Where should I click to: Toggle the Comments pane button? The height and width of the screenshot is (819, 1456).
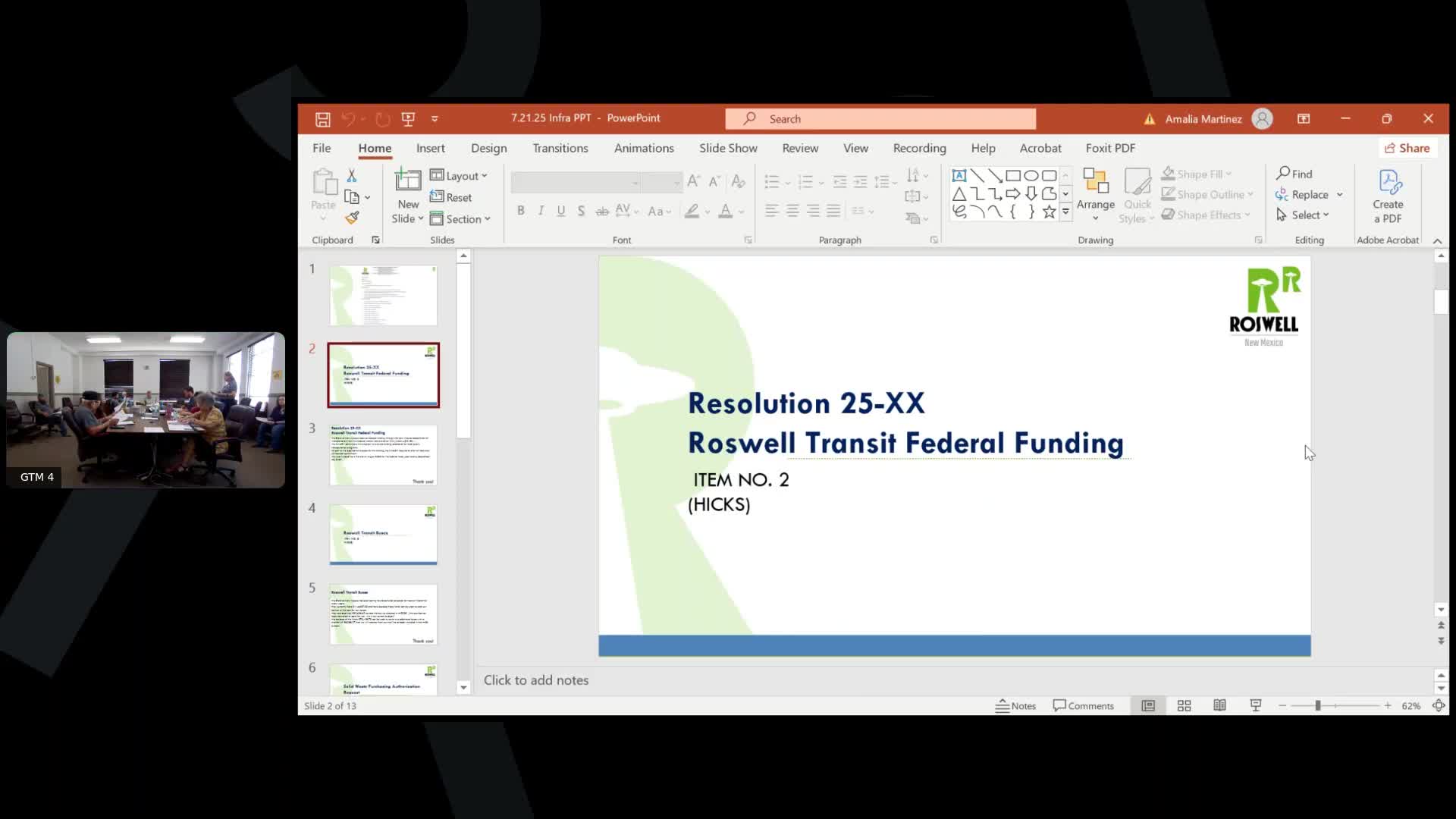tap(1084, 706)
